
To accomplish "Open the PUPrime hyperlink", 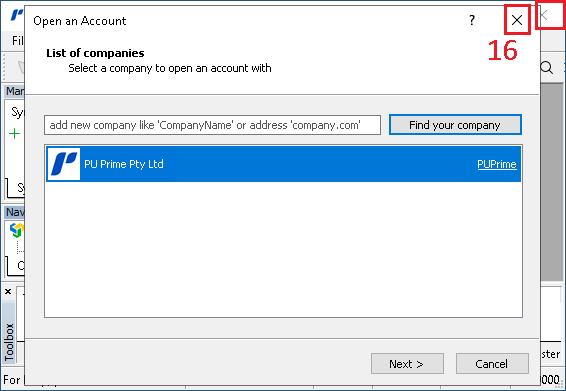I will 497,164.
